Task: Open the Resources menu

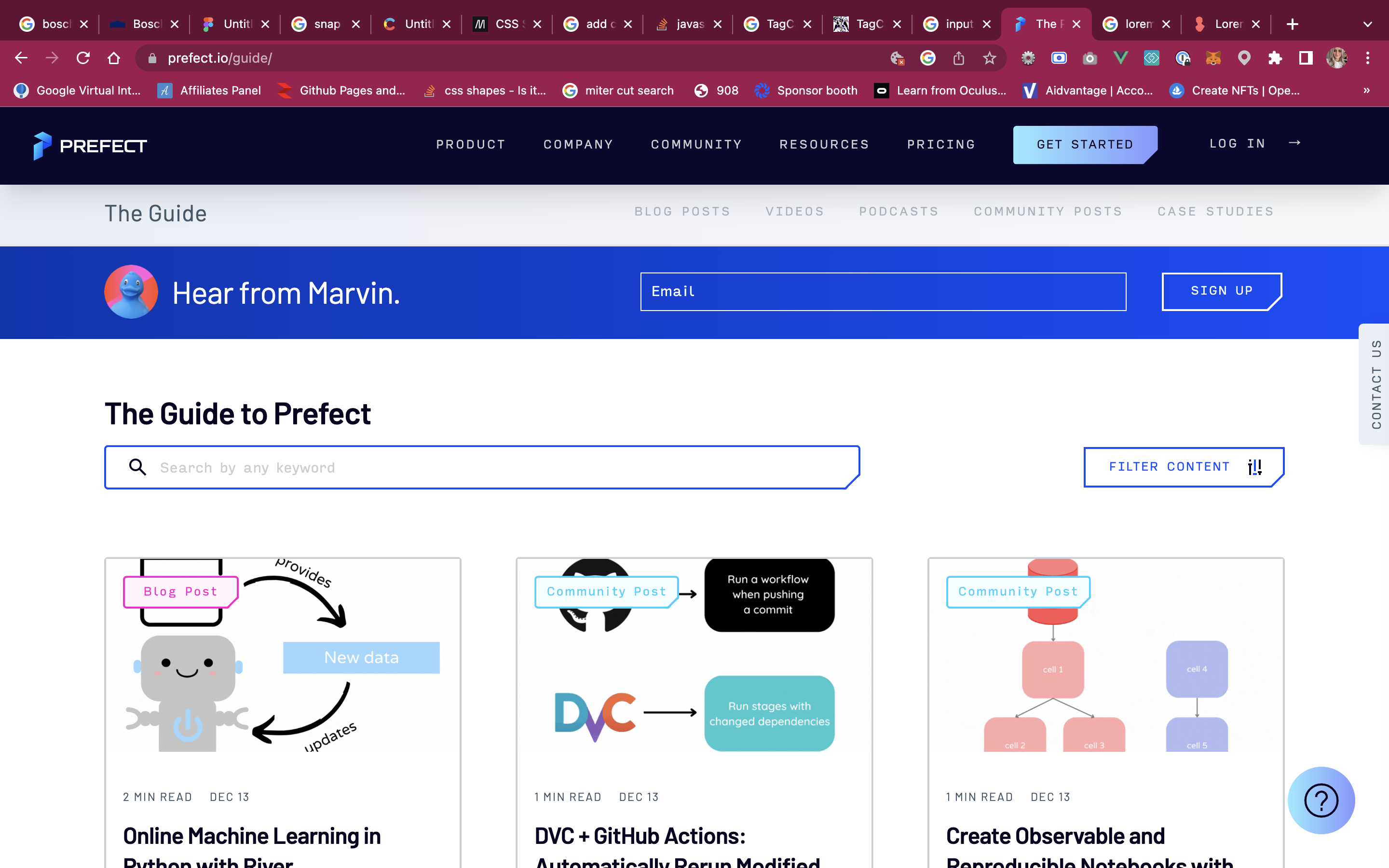Action: click(824, 144)
